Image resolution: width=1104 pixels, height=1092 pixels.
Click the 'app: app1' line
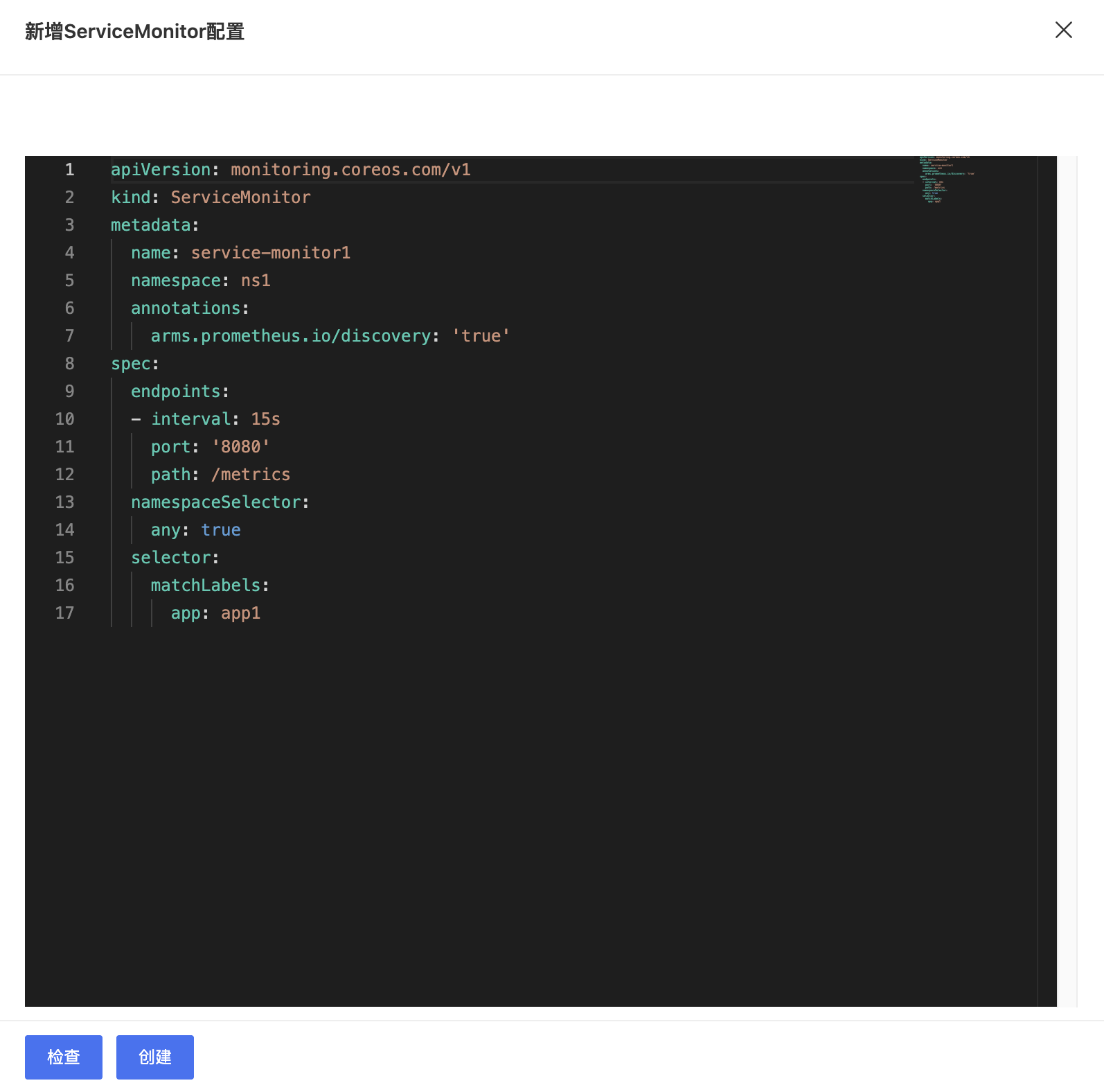tap(215, 613)
